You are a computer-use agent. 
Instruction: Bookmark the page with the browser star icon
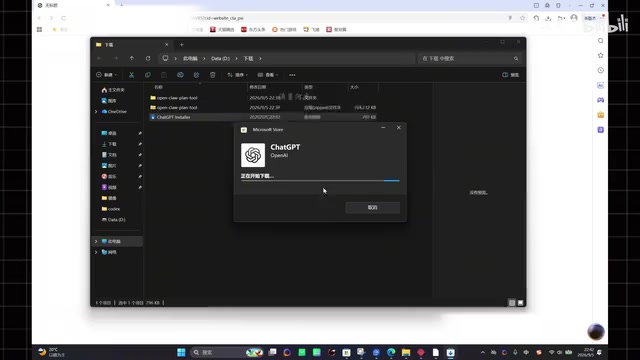pyautogui.click(x=522, y=18)
